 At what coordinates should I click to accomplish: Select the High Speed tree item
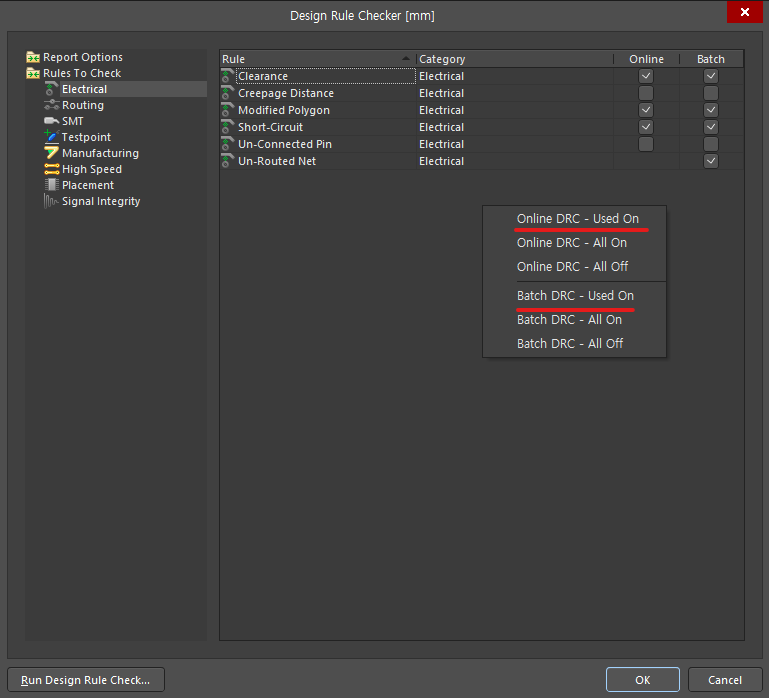(92, 169)
